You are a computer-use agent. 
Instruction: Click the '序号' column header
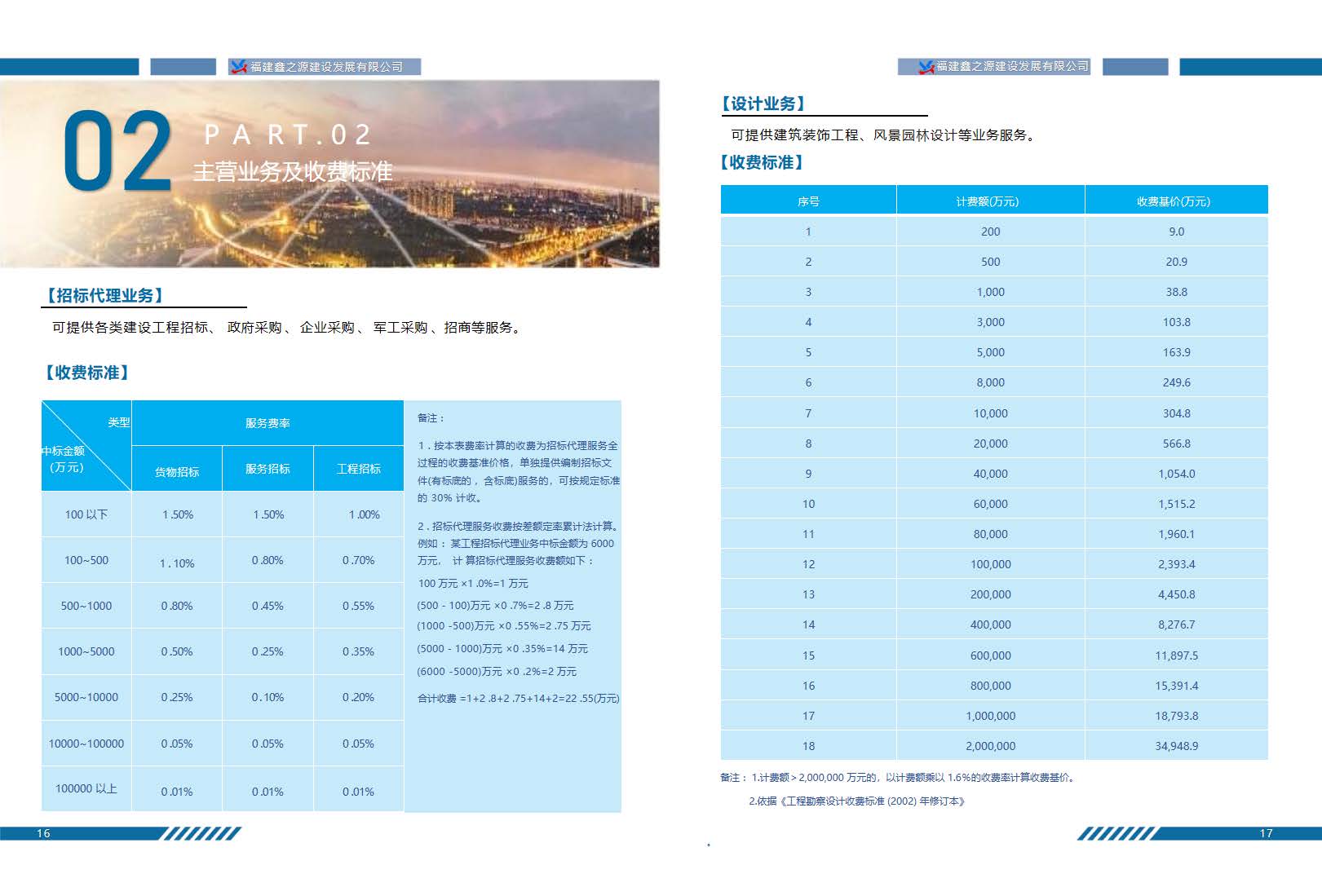pyautogui.click(x=808, y=201)
